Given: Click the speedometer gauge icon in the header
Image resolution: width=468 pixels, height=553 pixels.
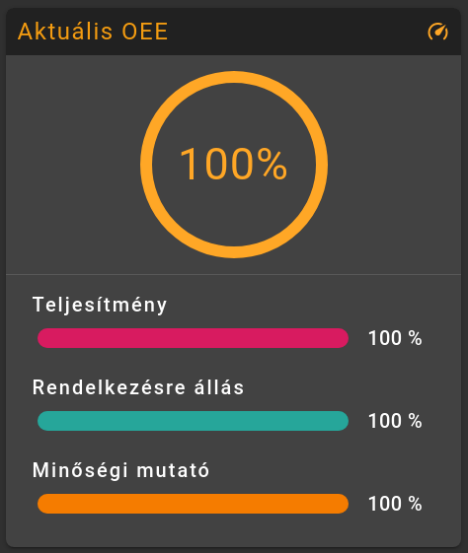Looking at the screenshot, I should pyautogui.click(x=438, y=32).
